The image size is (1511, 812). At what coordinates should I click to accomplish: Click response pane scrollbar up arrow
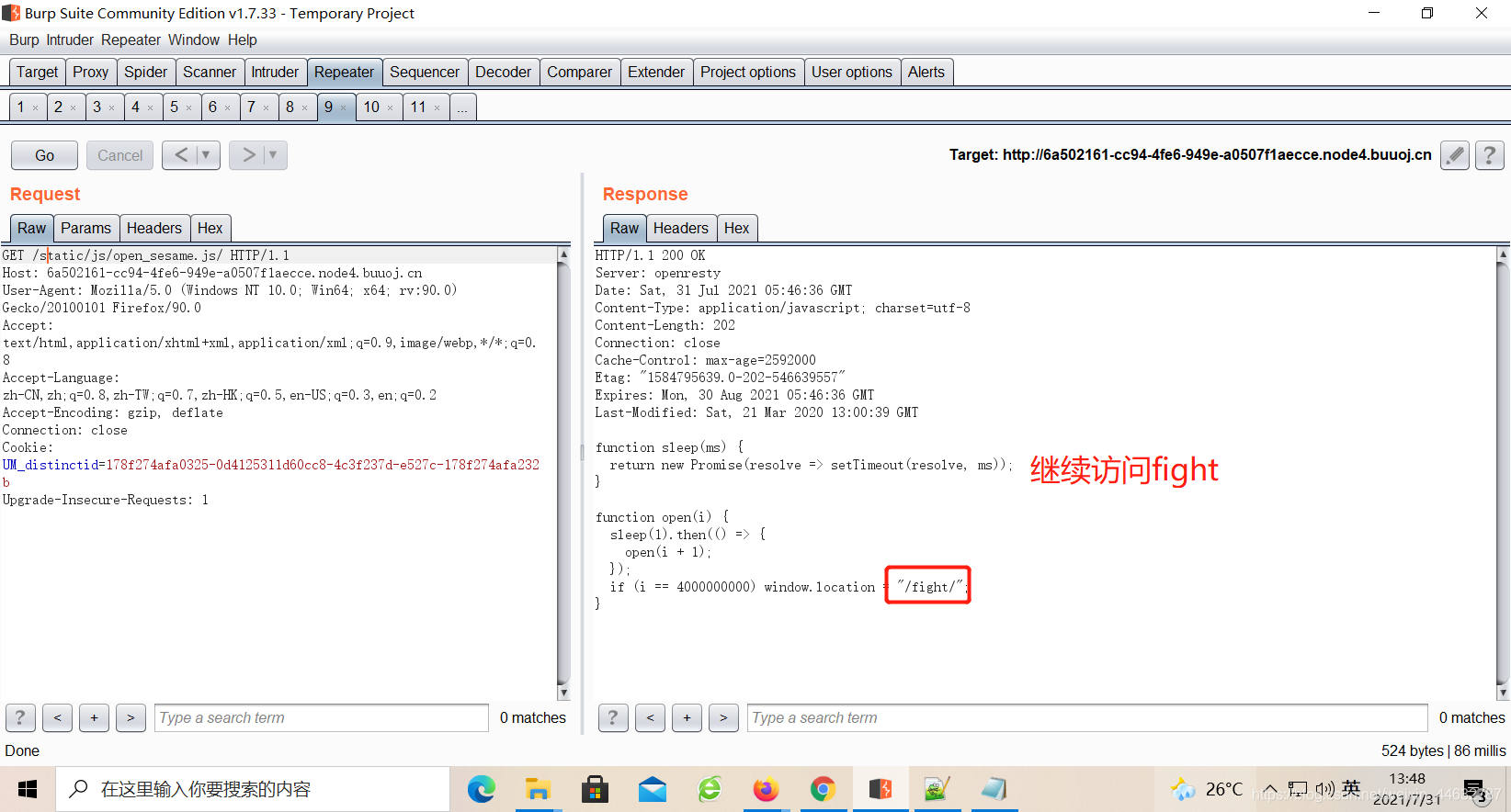1504,254
